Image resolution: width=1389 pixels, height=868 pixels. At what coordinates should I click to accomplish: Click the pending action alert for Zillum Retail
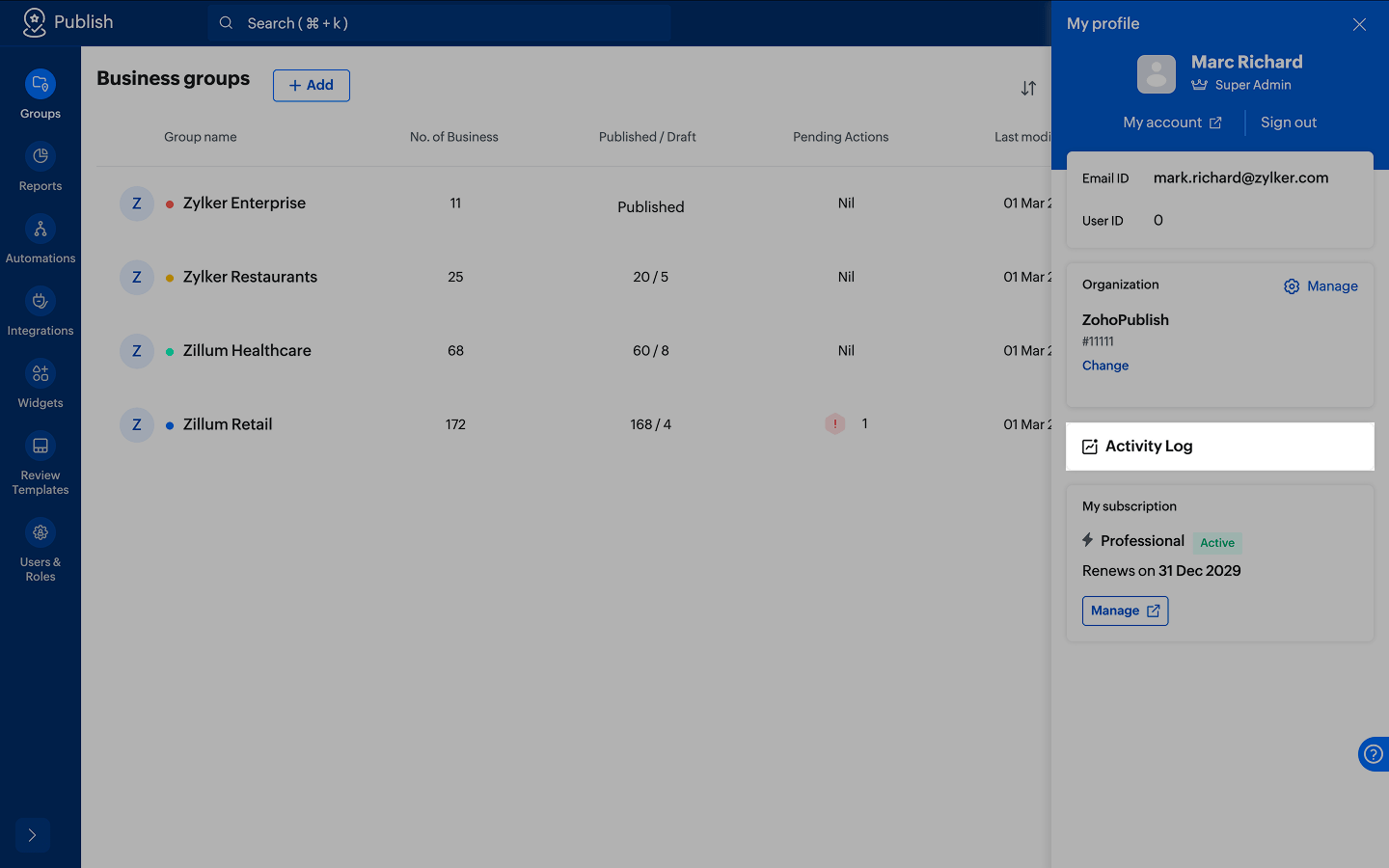coord(835,423)
